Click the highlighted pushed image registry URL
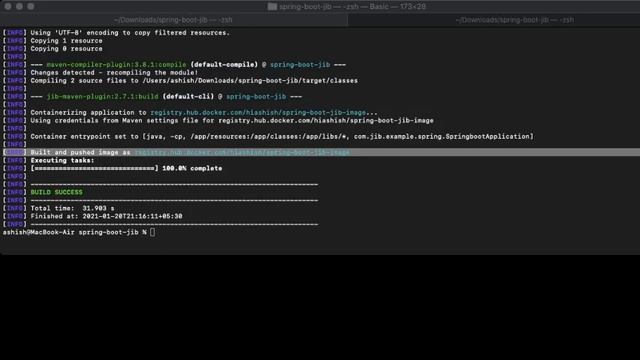Viewport: 640px width, 360px height. [x=242, y=152]
